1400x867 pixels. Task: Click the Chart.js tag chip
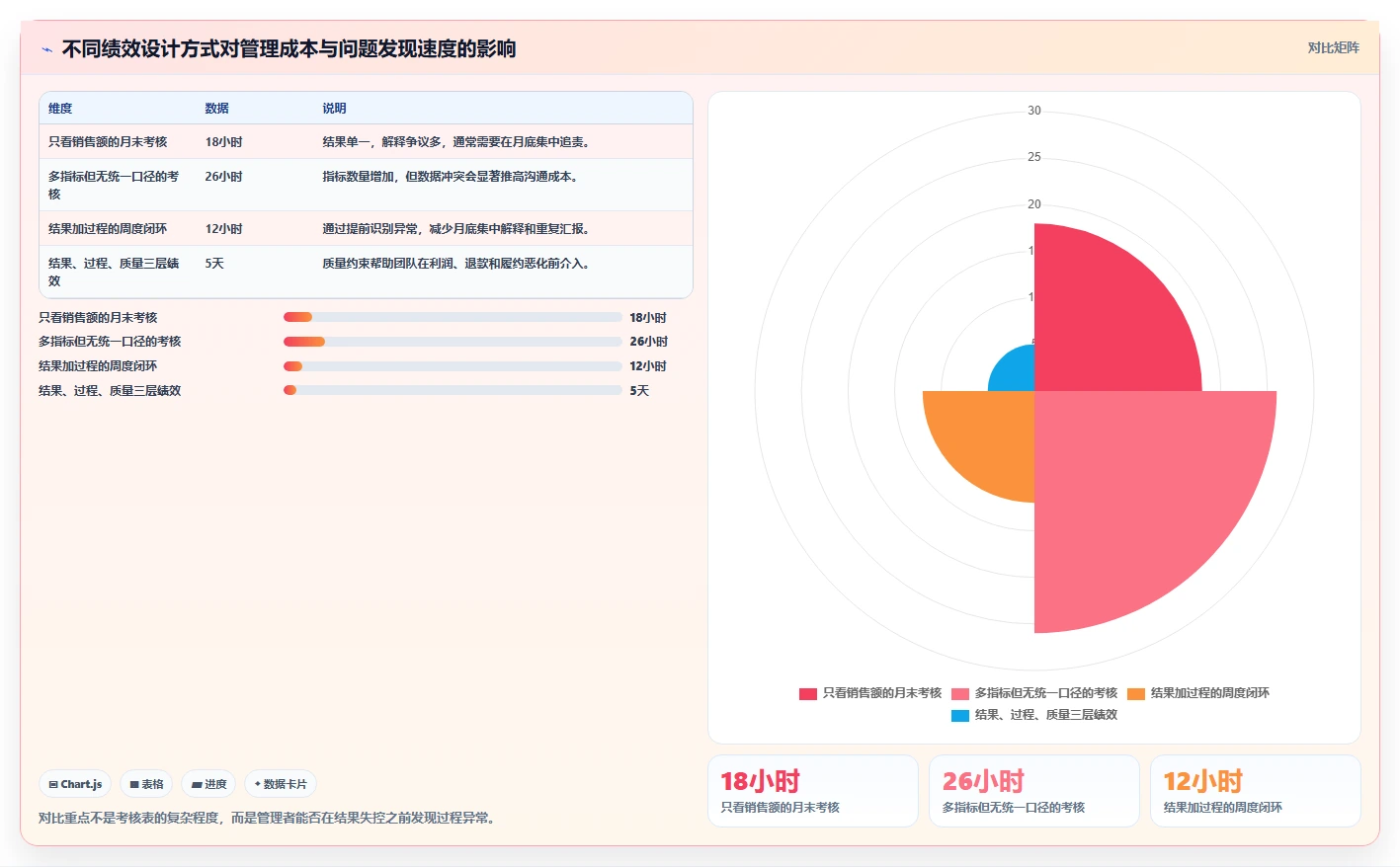click(75, 784)
